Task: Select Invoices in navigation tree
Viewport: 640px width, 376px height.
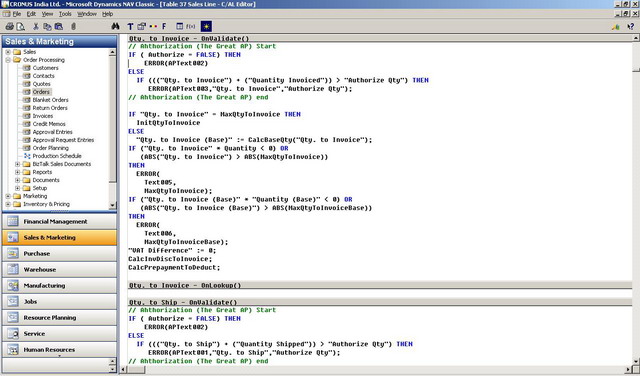Action: tap(43, 116)
